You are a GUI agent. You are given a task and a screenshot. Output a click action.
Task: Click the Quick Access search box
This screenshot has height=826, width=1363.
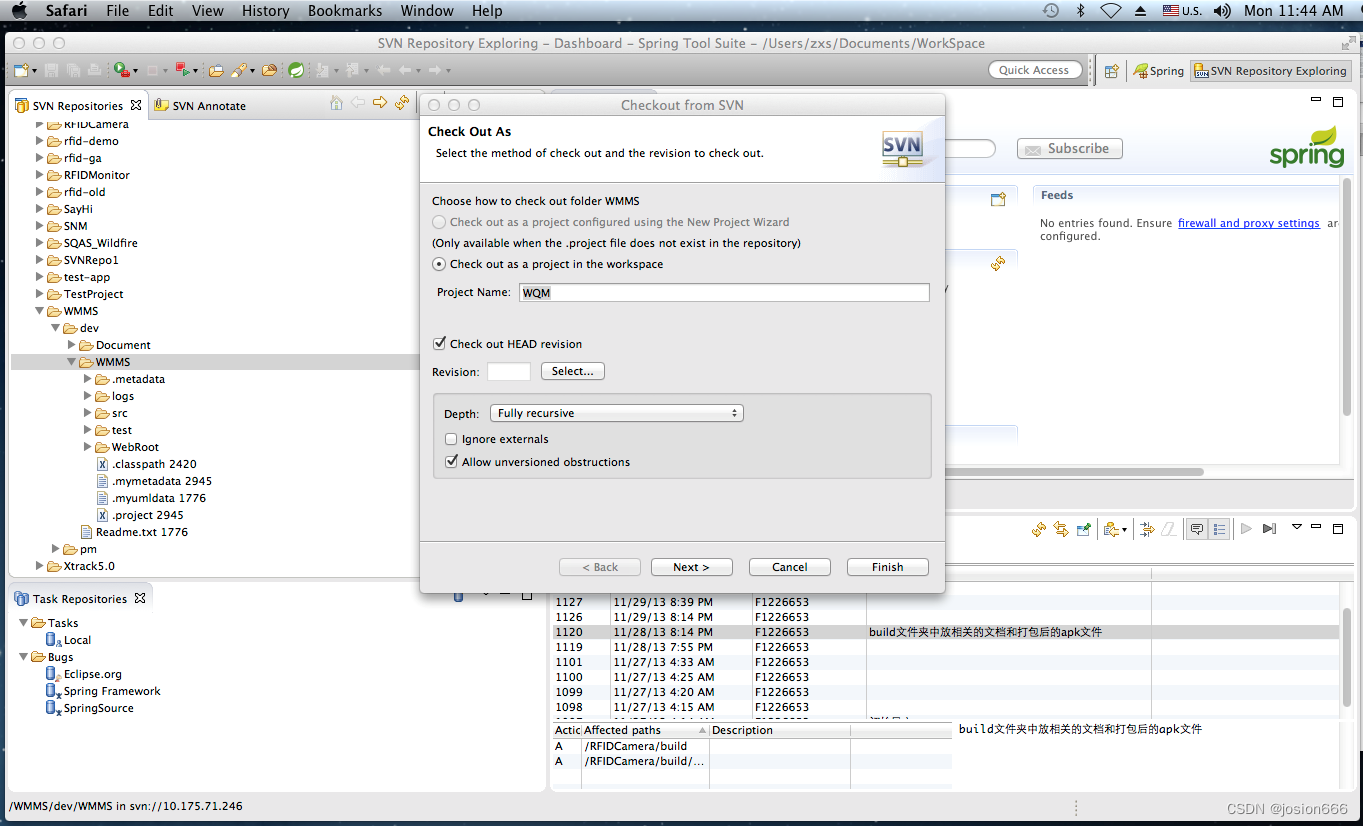tap(1034, 70)
